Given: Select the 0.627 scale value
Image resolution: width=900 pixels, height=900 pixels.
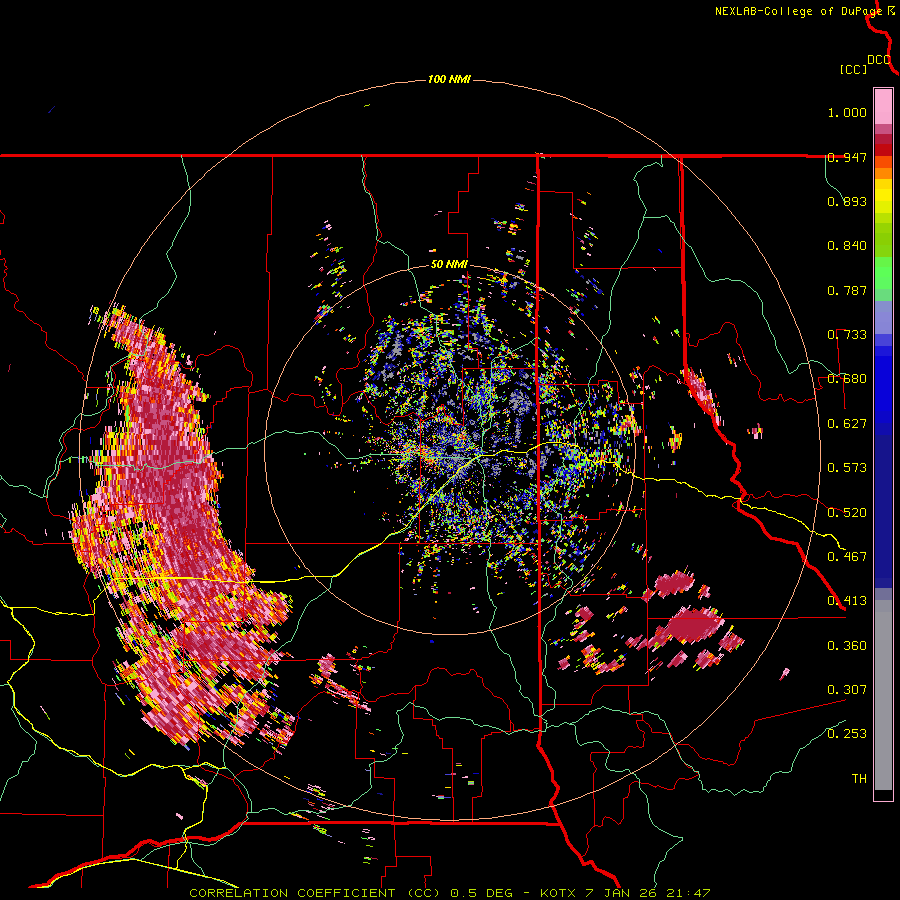Looking at the screenshot, I should tap(847, 424).
